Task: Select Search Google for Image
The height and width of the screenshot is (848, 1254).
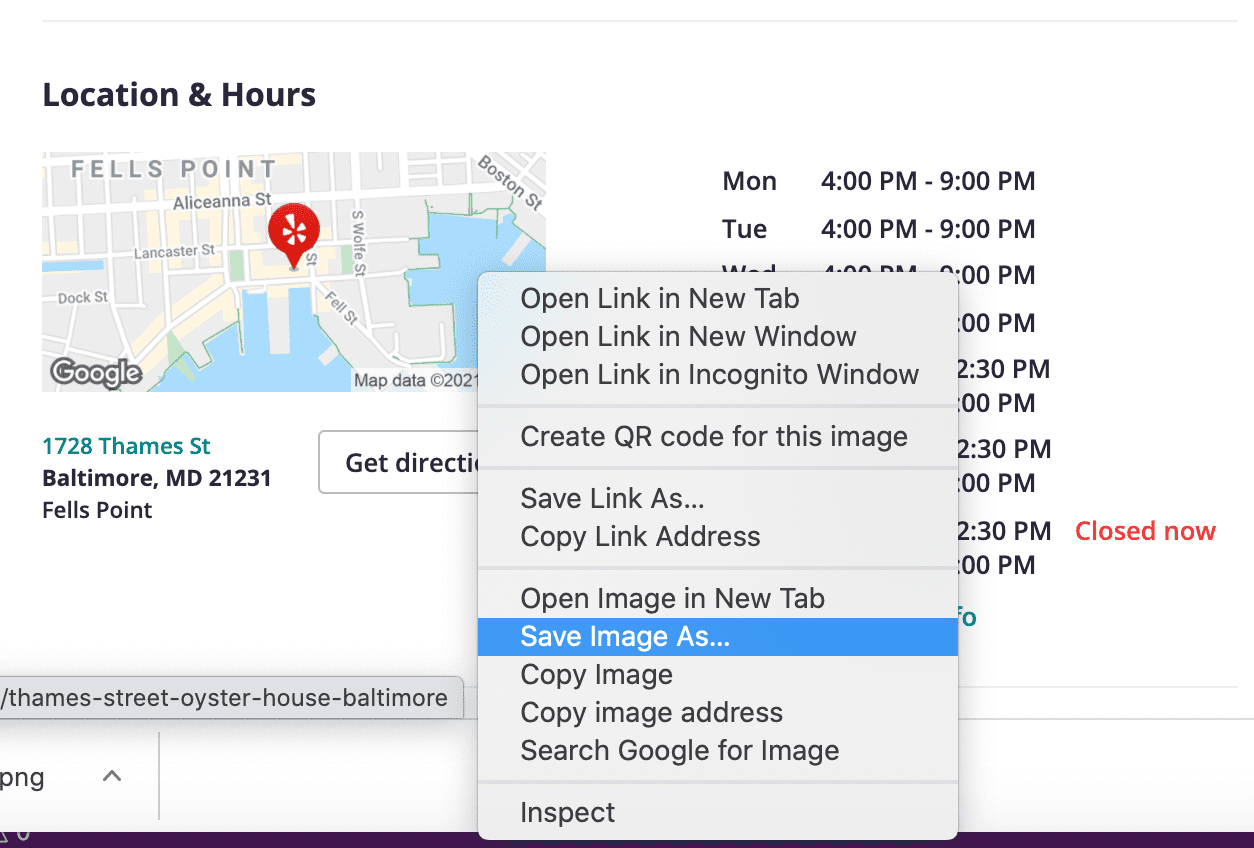Action: click(x=679, y=751)
